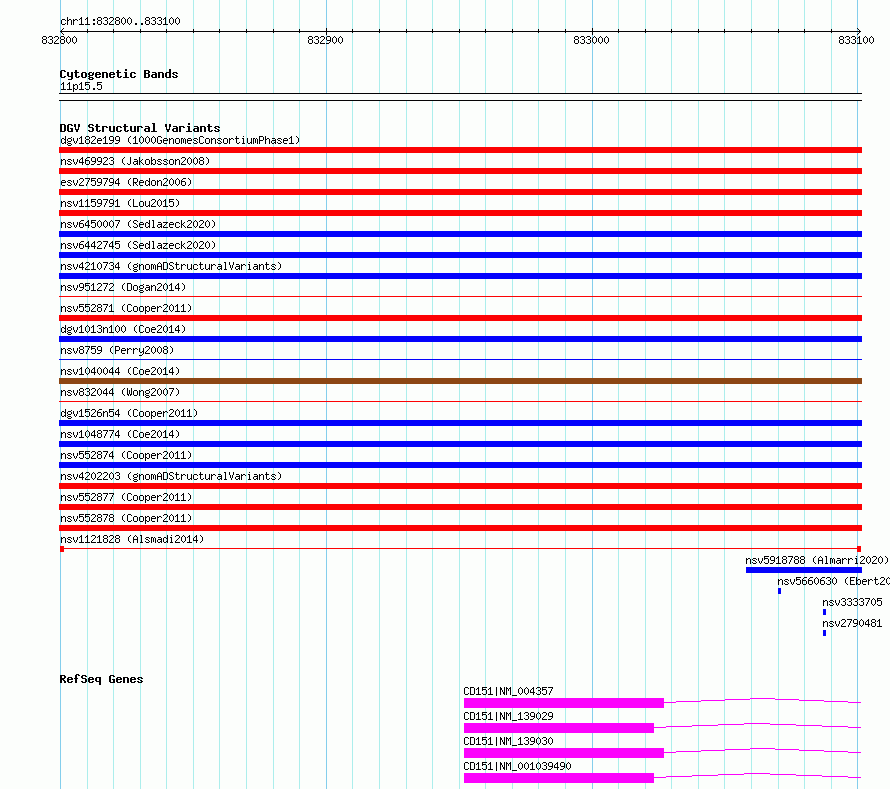Viewport: 890px width, 789px height.
Task: Click the magenta exon bar of NM_004357
Action: (x=564, y=703)
